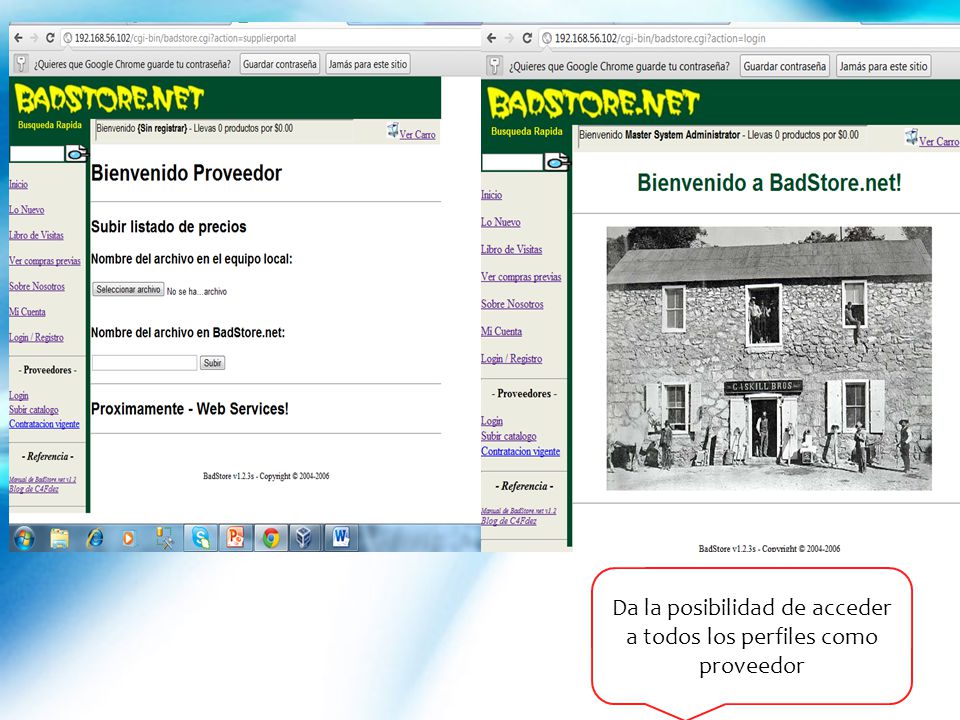This screenshot has width=960, height=720.
Task: Open Ver Carro link in left window
Action: tap(418, 135)
